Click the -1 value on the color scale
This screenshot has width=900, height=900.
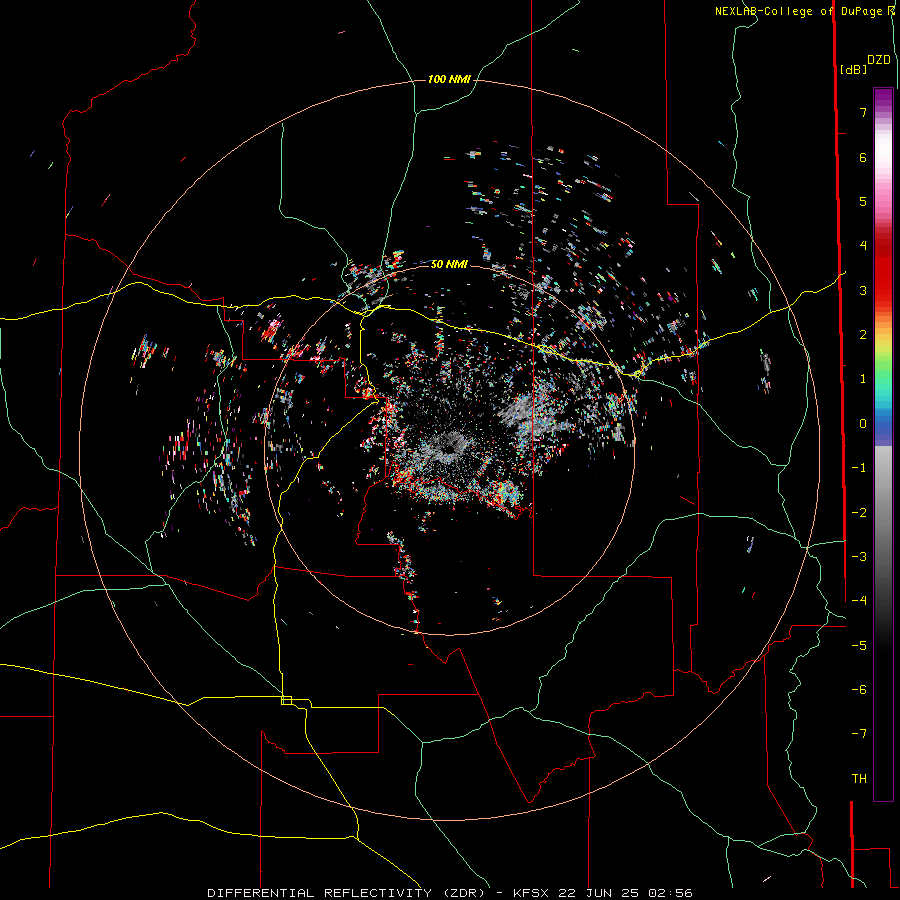coord(859,468)
